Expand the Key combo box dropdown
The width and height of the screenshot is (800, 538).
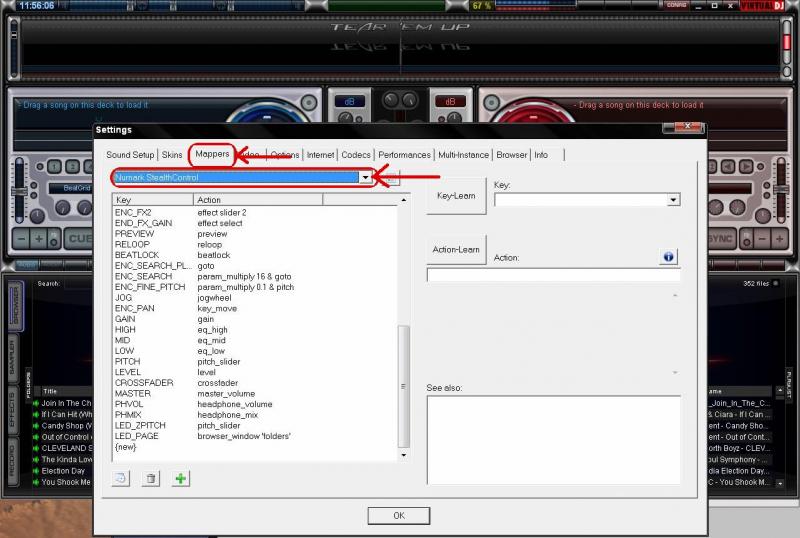(674, 200)
